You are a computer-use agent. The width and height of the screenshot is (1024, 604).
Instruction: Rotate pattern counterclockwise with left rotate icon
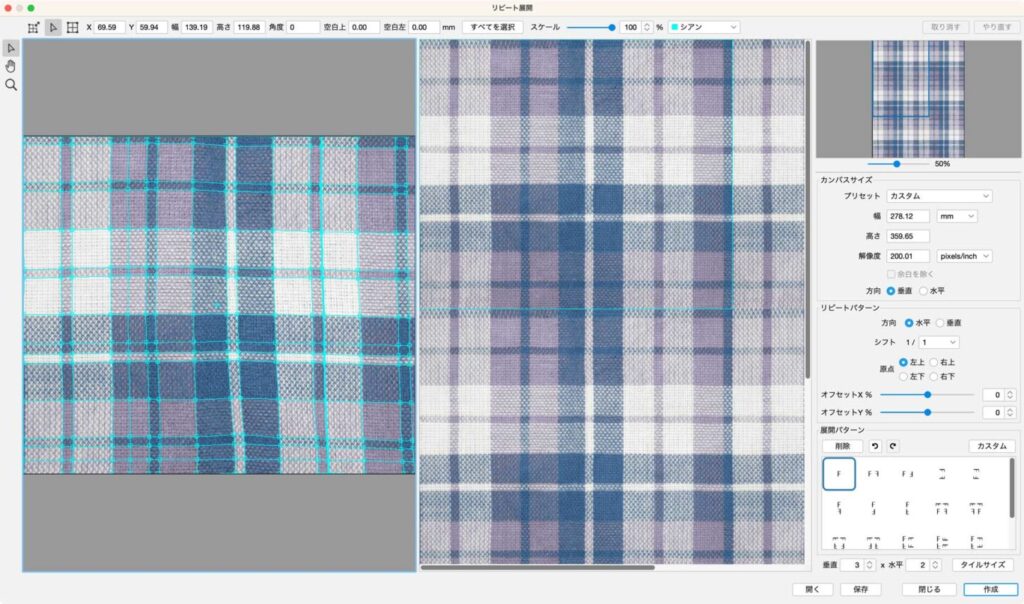coord(875,446)
